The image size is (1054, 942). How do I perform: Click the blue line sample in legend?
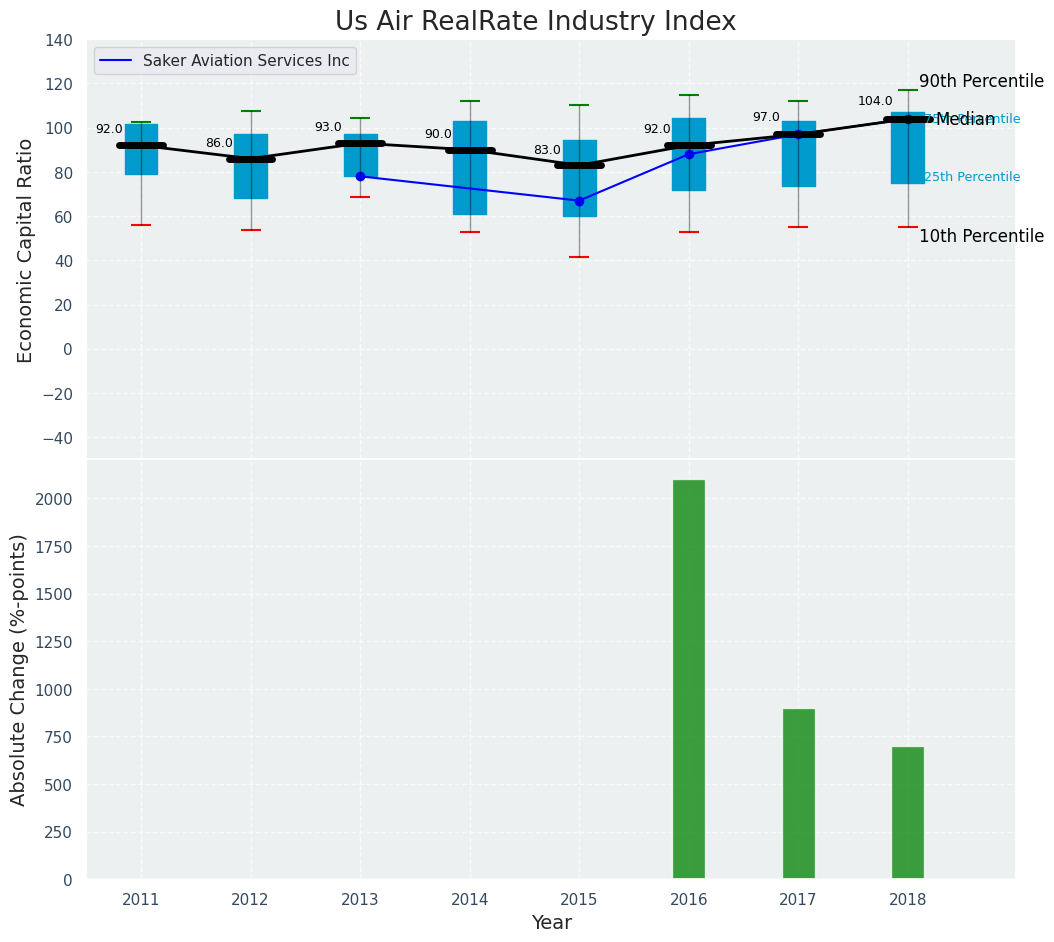118,61
